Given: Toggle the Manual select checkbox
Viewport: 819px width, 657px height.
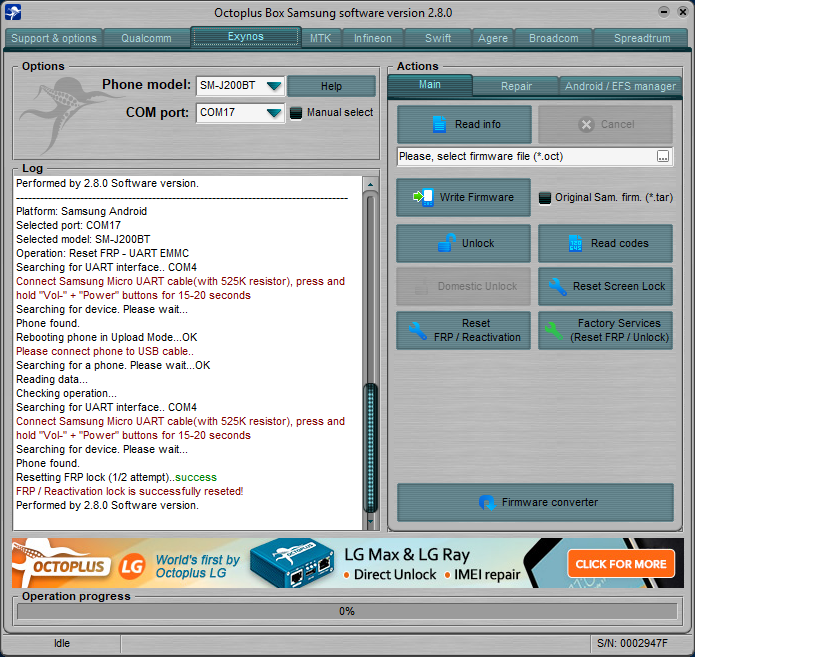Looking at the screenshot, I should 296,113.
